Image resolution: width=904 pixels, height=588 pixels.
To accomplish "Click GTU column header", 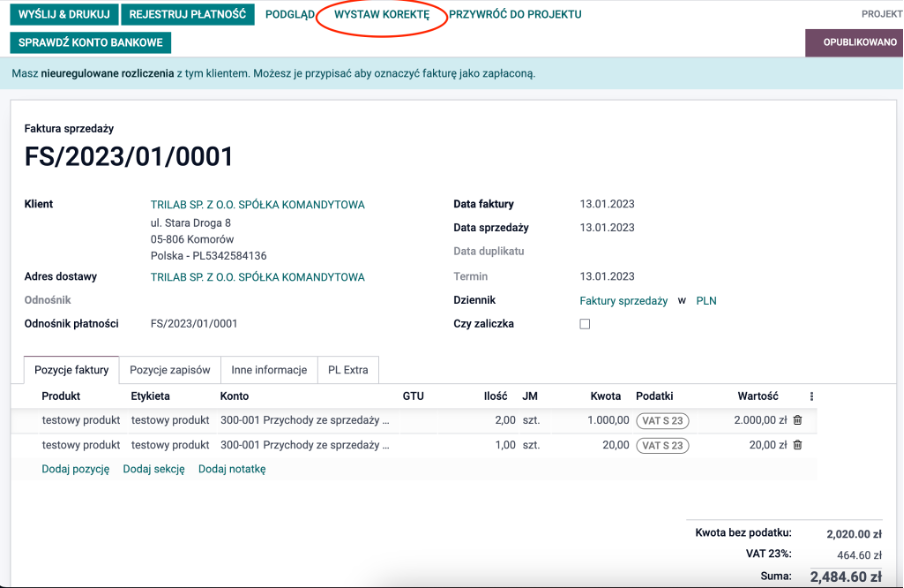I will pos(413,396).
